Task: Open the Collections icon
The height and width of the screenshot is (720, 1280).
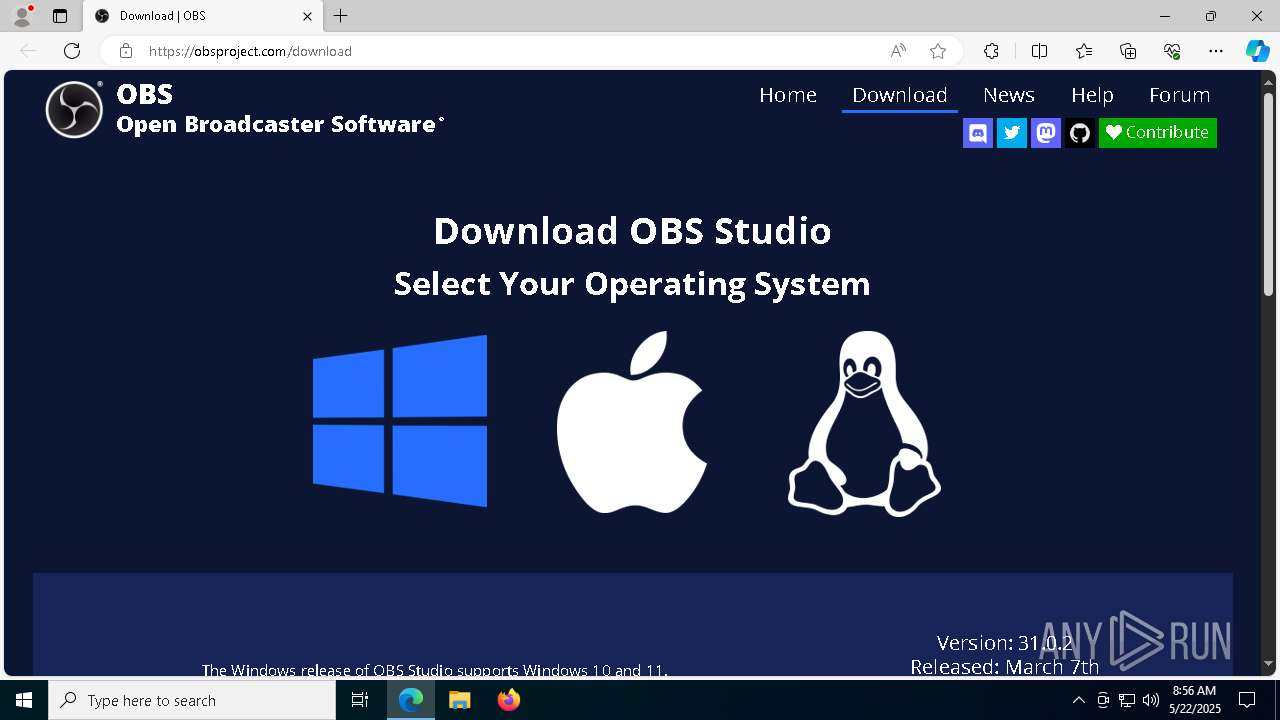Action: pyautogui.click(x=1128, y=51)
